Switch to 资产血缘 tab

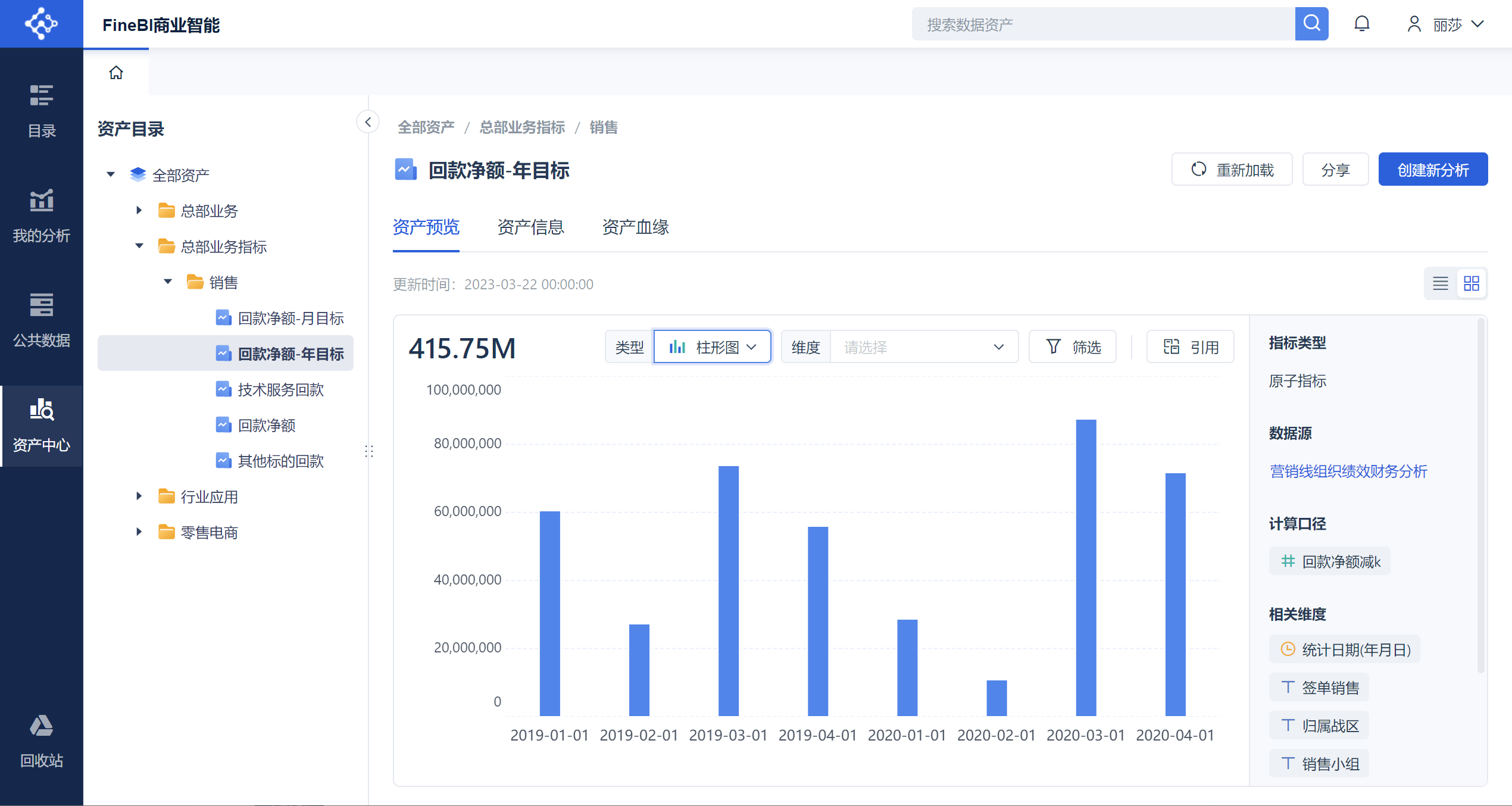(635, 227)
